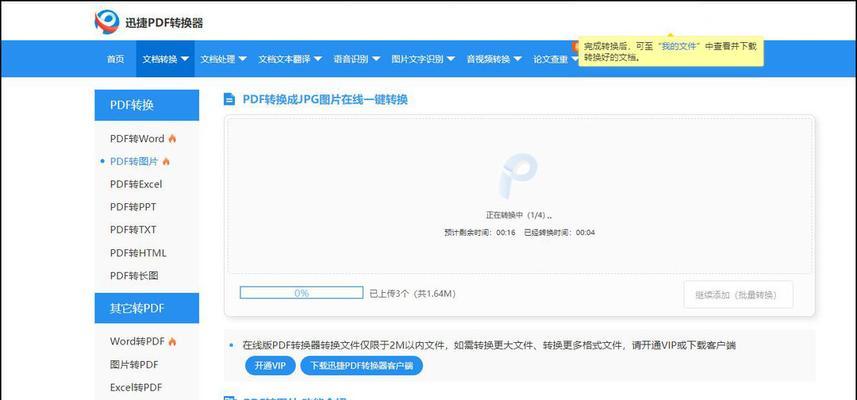Expand the 音视频转换 dropdown menu
The height and width of the screenshot is (400, 857).
point(494,59)
